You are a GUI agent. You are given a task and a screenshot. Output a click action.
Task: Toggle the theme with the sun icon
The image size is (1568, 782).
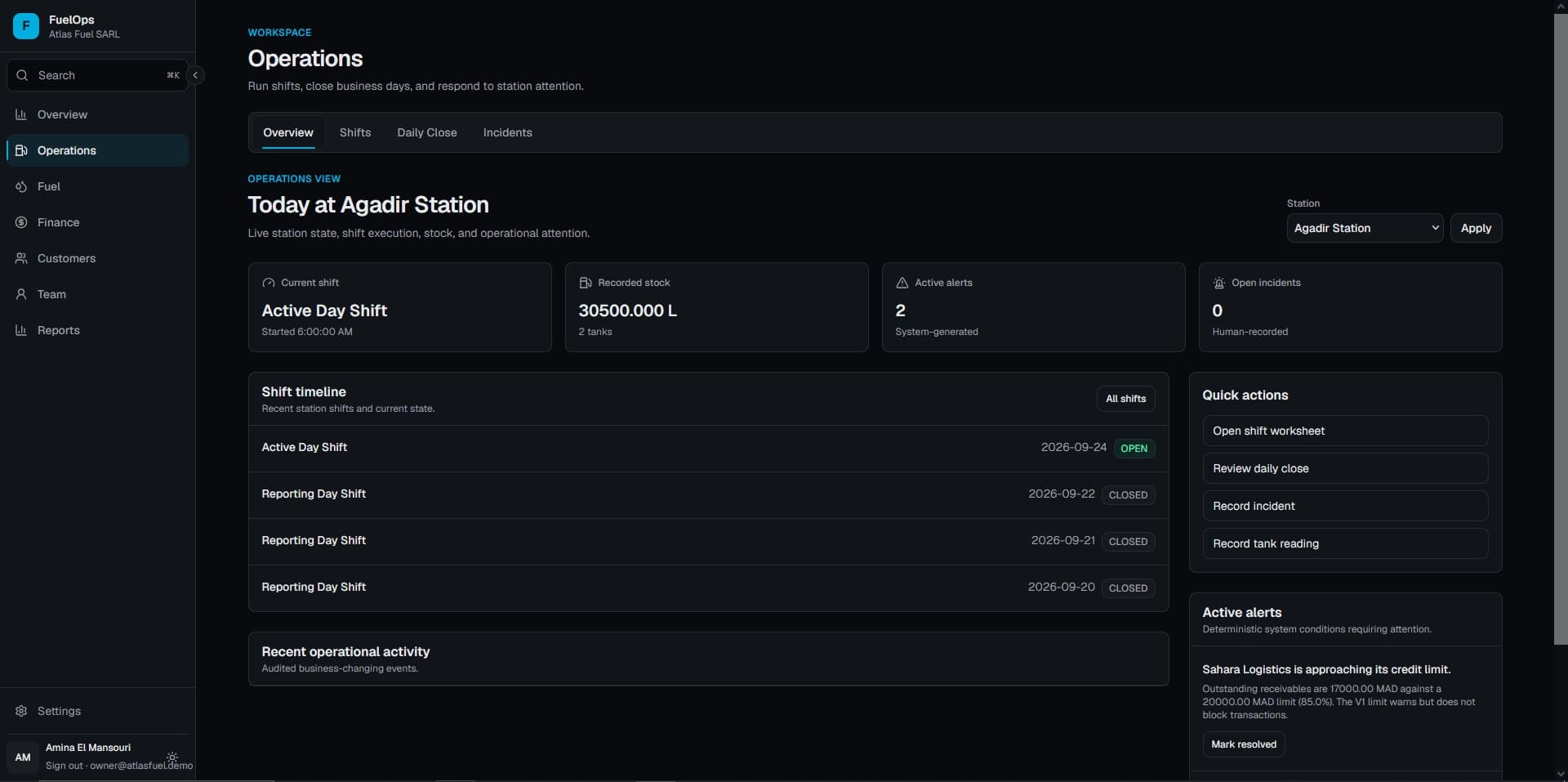click(172, 757)
